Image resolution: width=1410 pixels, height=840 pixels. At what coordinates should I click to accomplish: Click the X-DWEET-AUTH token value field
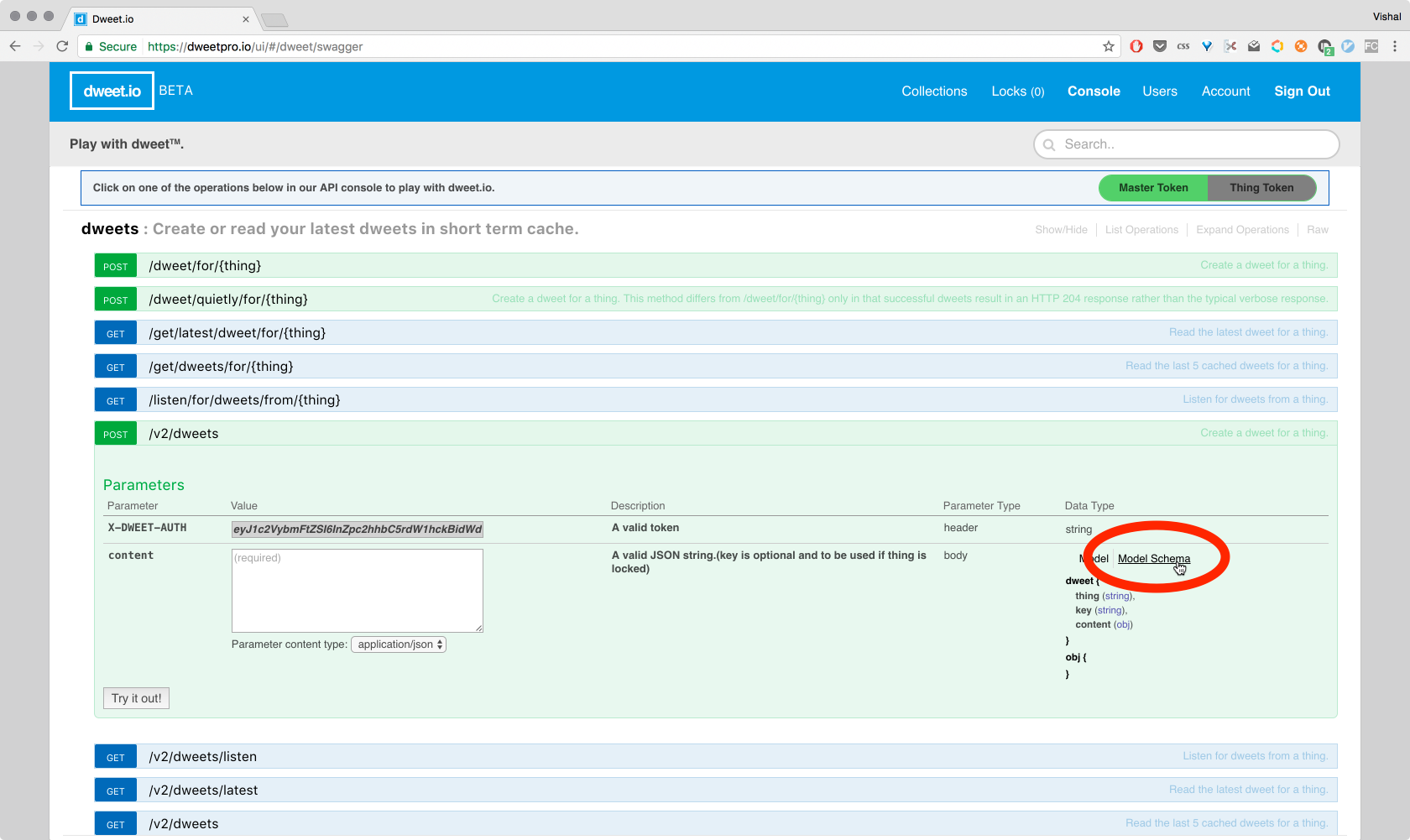(x=358, y=529)
